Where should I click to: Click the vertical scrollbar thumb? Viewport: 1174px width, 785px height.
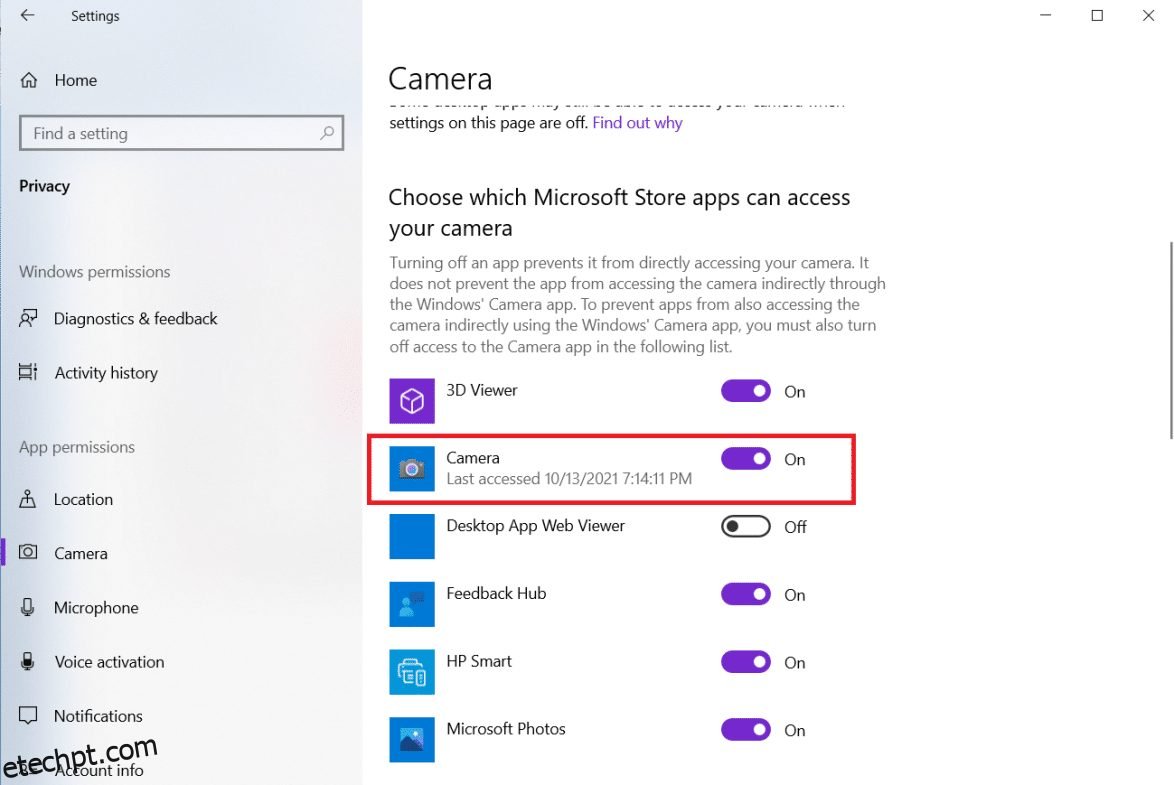point(1170,341)
